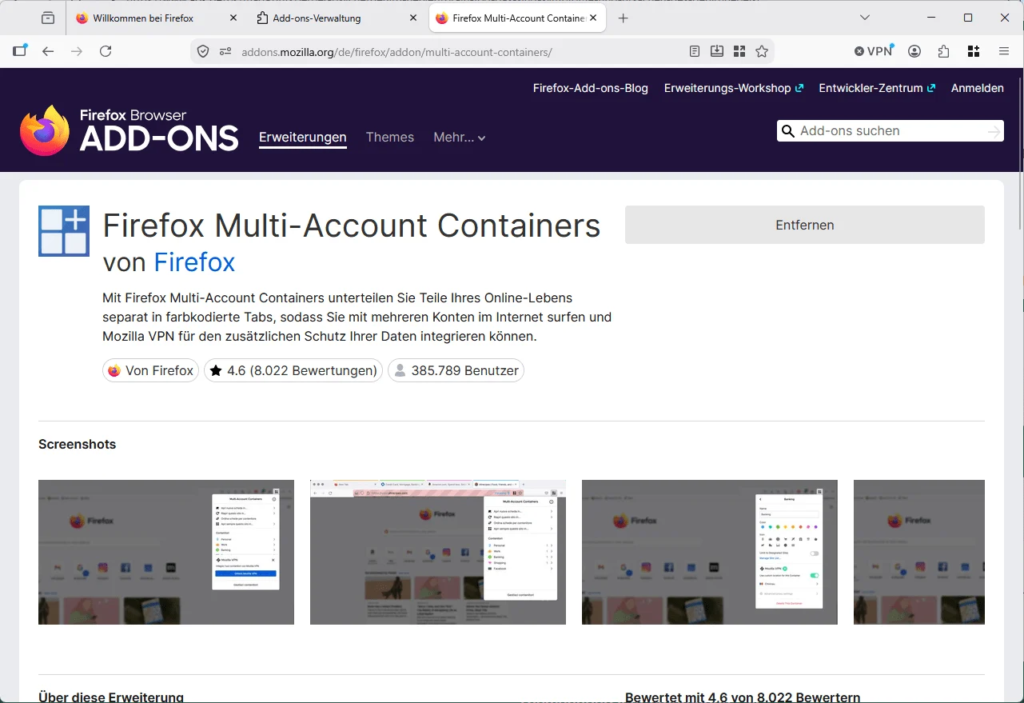Bookmark this page with the star
The width and height of the screenshot is (1024, 703).
[761, 51]
